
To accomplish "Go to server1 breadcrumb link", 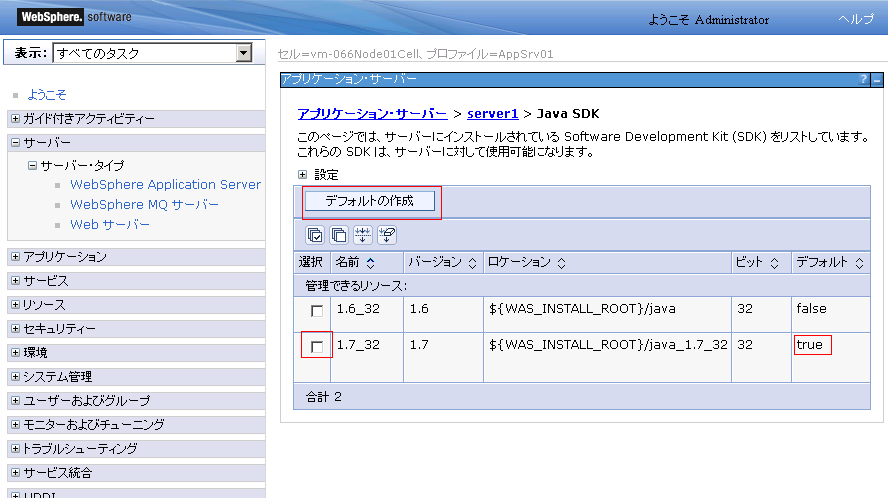I will point(493,114).
